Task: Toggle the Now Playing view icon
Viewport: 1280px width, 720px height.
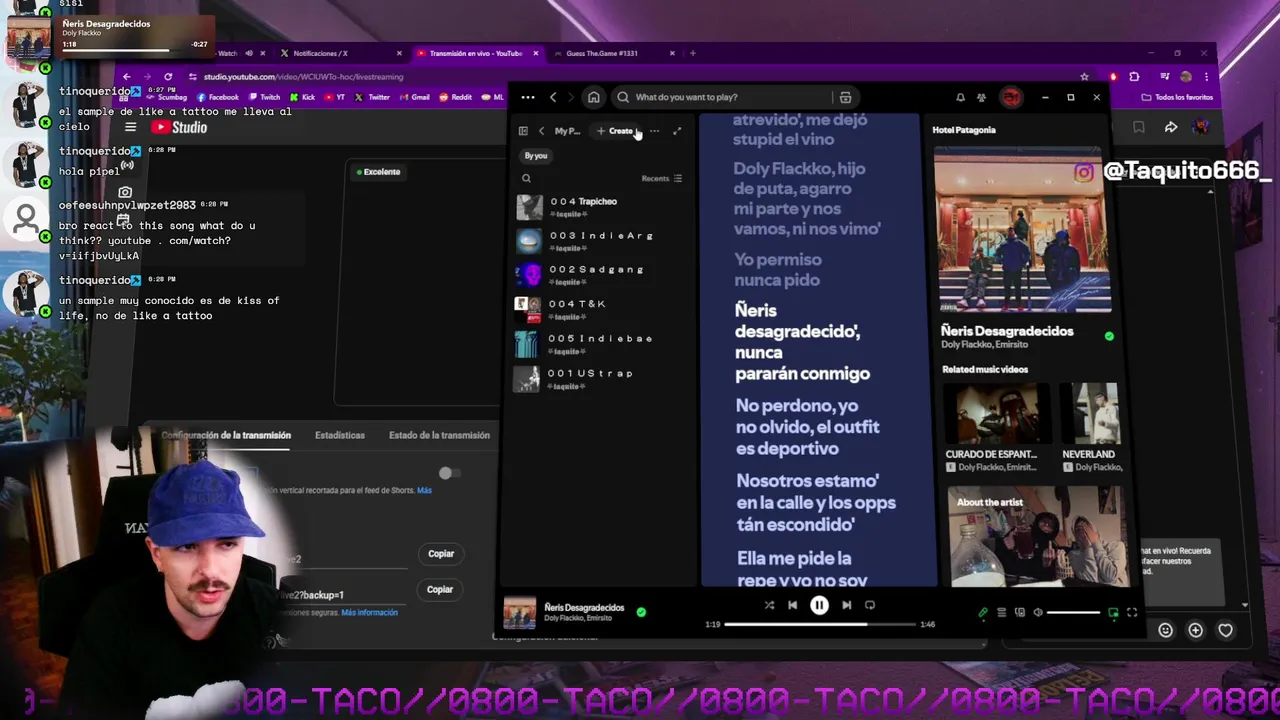Action: [1113, 612]
